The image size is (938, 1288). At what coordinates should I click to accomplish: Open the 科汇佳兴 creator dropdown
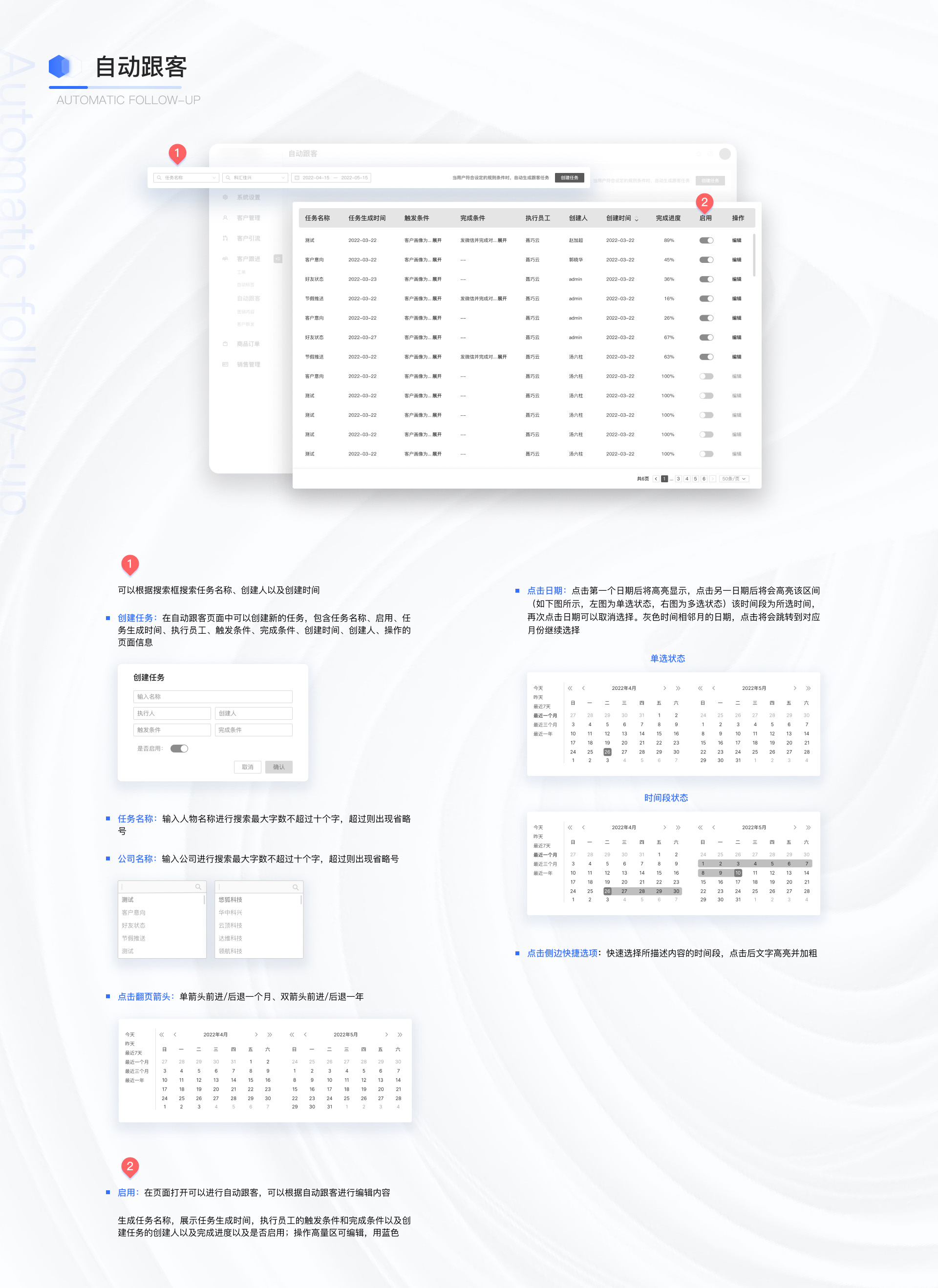[256, 178]
